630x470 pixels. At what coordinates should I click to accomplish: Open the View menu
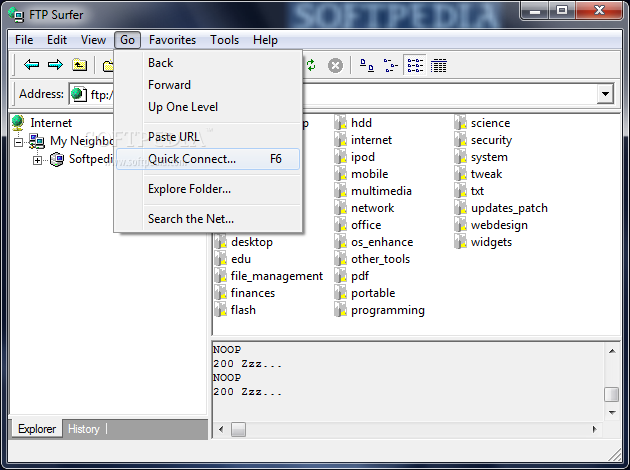pos(93,40)
